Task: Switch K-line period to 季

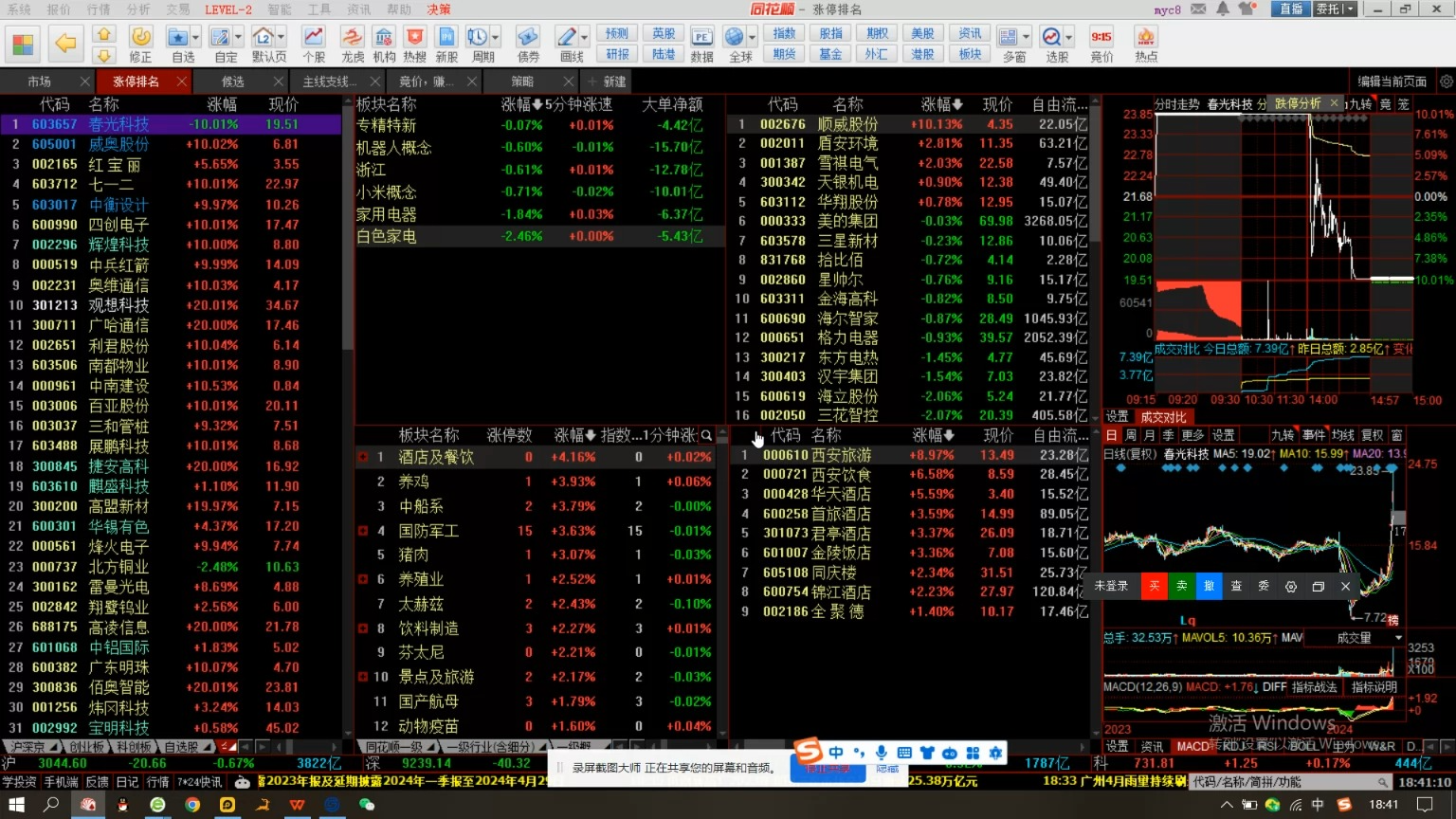Action: [1168, 435]
